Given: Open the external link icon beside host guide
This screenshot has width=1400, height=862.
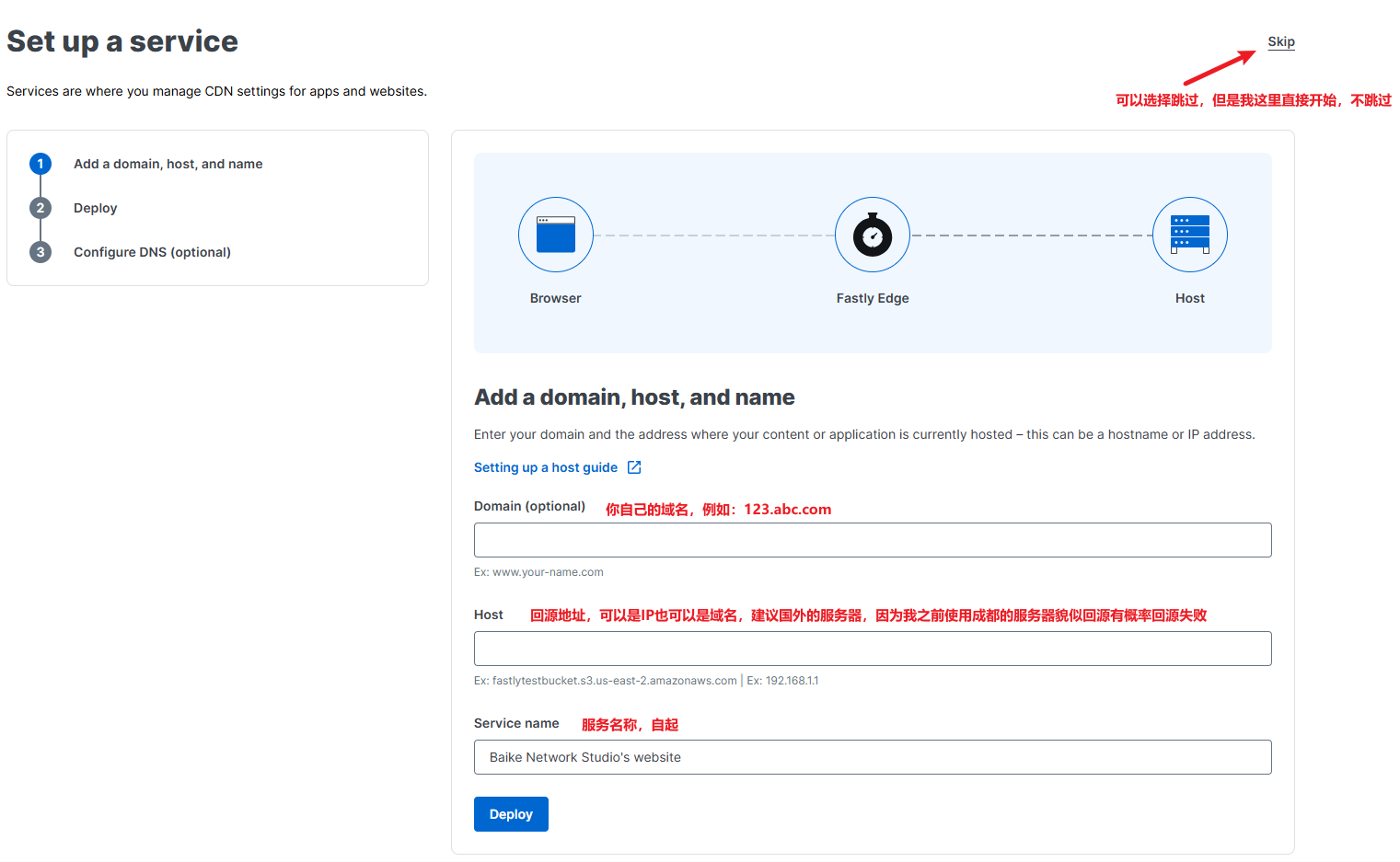Looking at the screenshot, I should click(x=634, y=467).
